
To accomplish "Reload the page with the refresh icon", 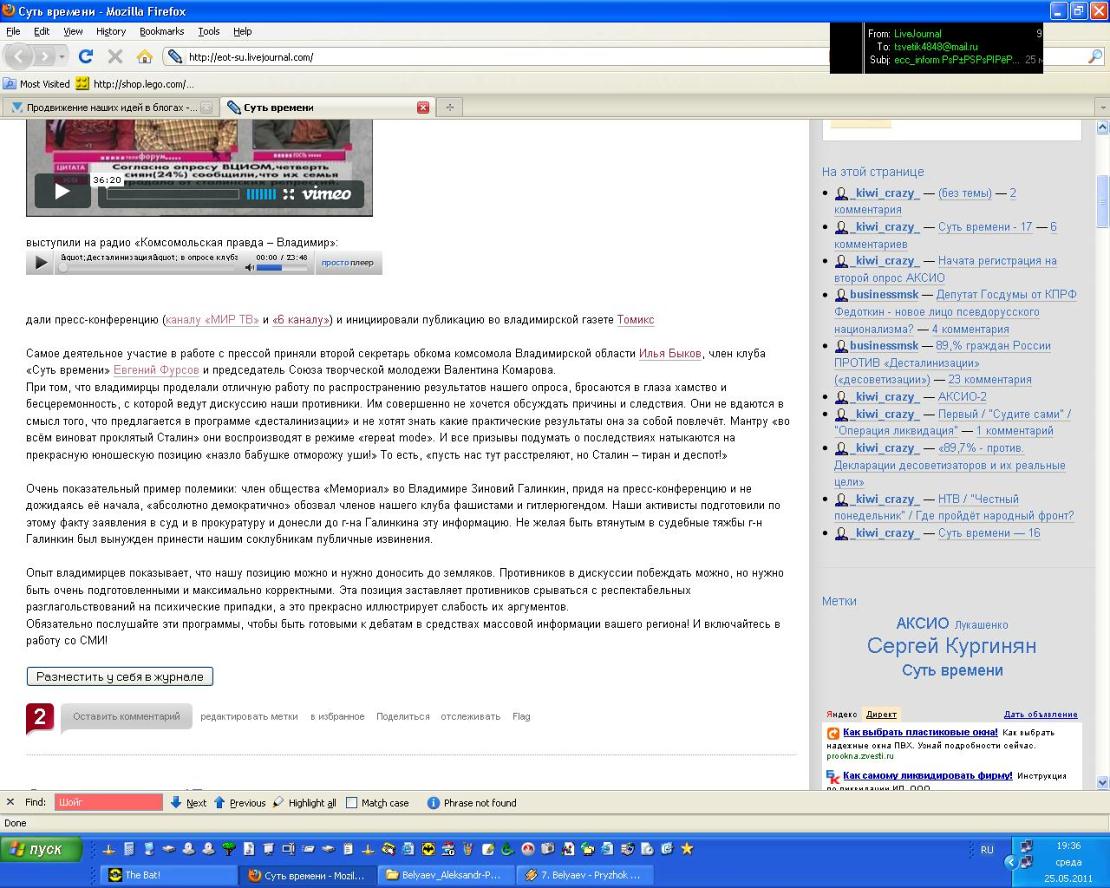I will click(x=86, y=57).
